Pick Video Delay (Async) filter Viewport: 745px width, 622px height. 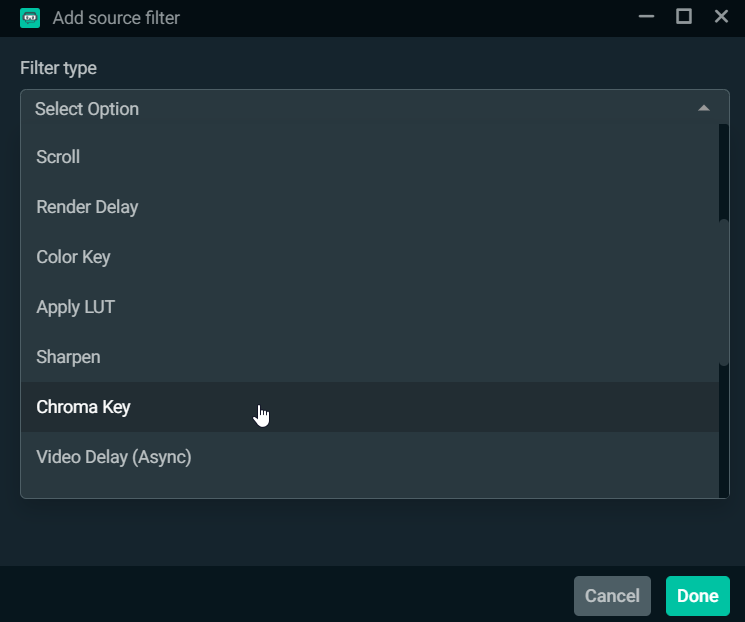point(370,457)
